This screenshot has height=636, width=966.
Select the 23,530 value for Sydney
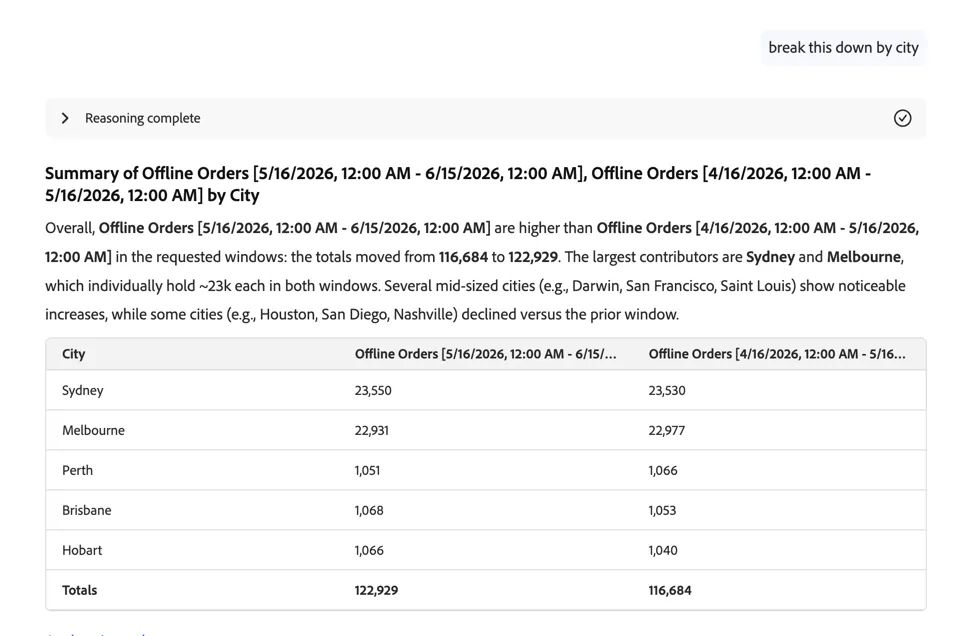(667, 390)
